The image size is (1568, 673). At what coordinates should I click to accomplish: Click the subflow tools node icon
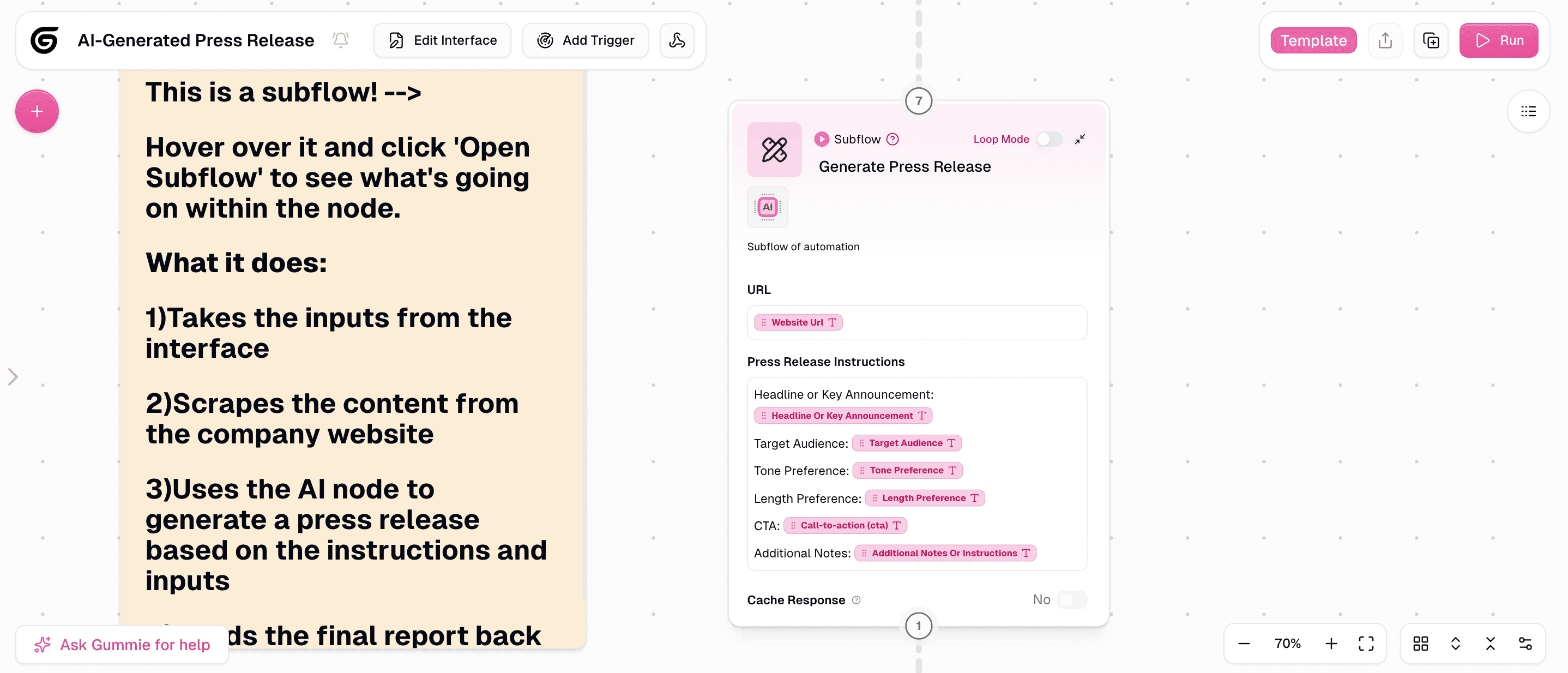pos(774,150)
